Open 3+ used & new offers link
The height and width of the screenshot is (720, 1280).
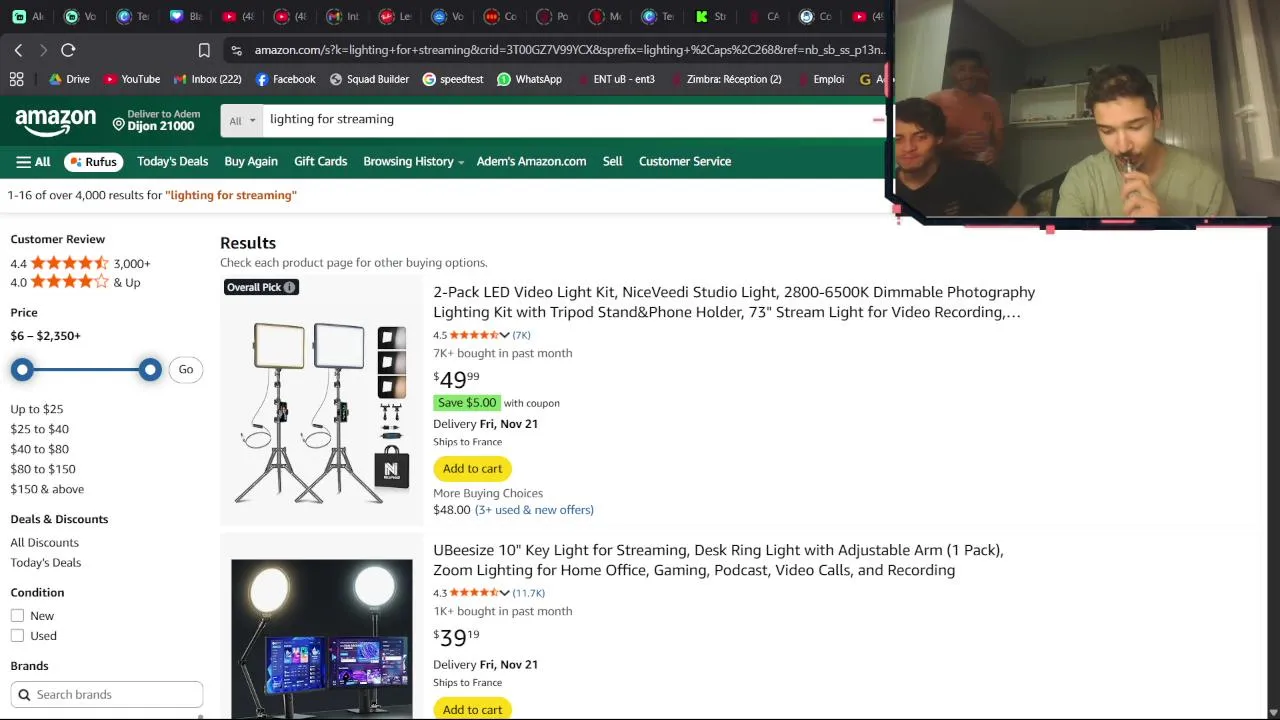534,510
